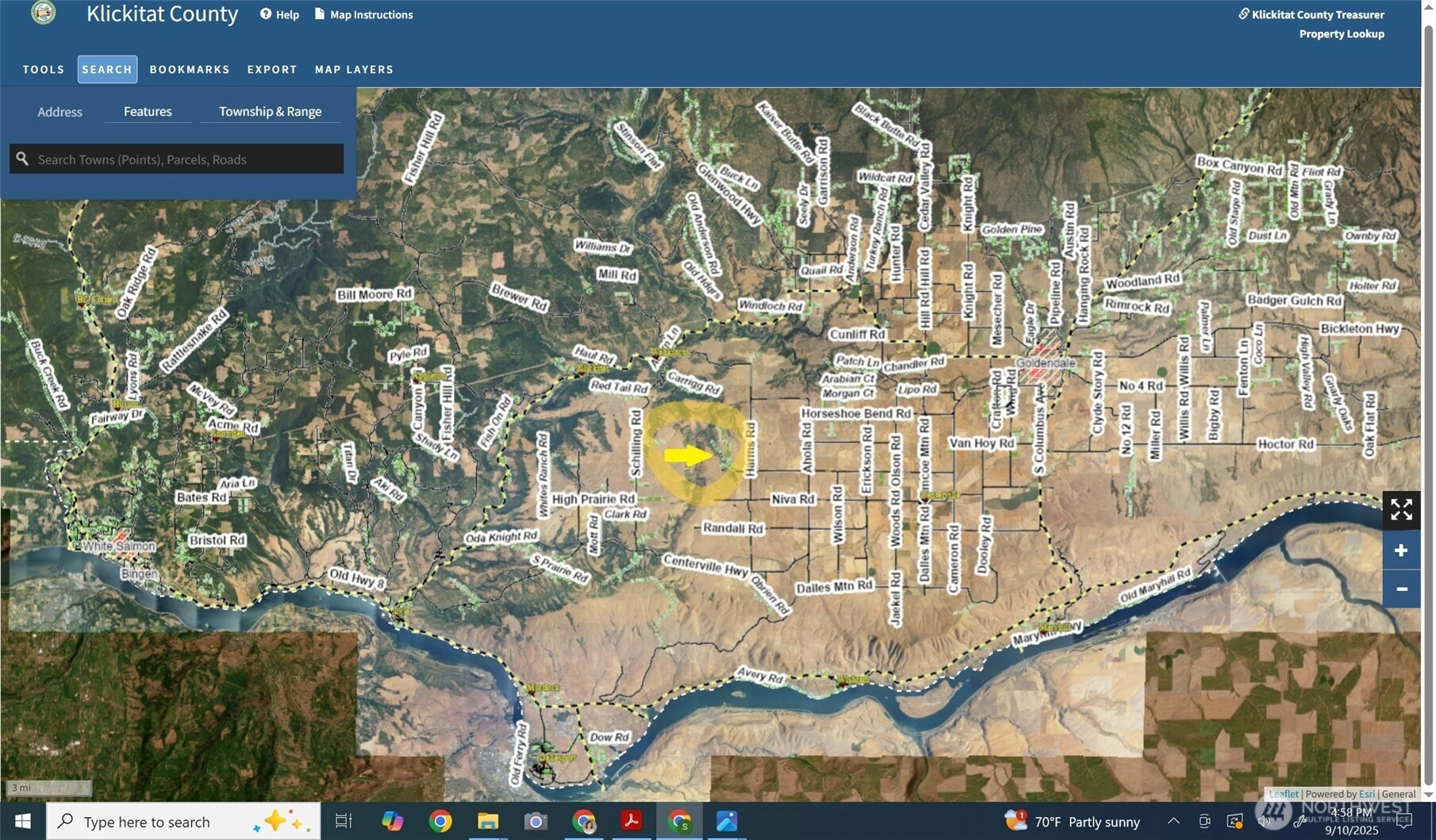Screen dimensions: 1436x840
Task: Switch to the Features search tab
Action: click(x=148, y=112)
